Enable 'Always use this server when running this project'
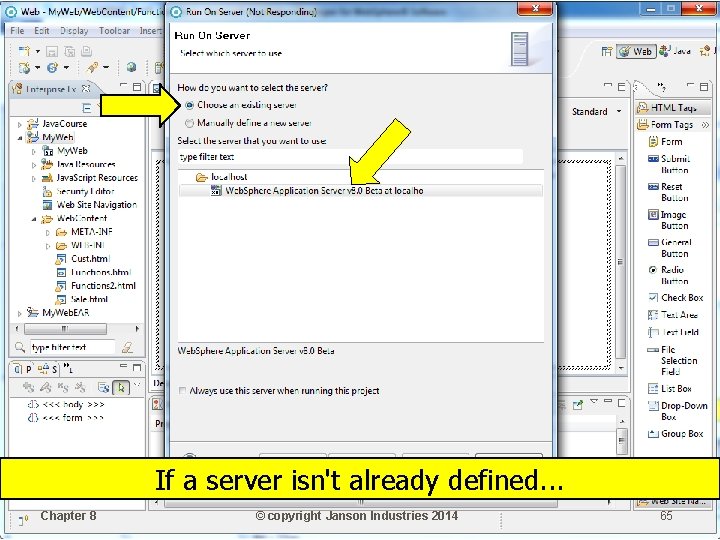Screen dimensions: 720x540 pos(182,391)
